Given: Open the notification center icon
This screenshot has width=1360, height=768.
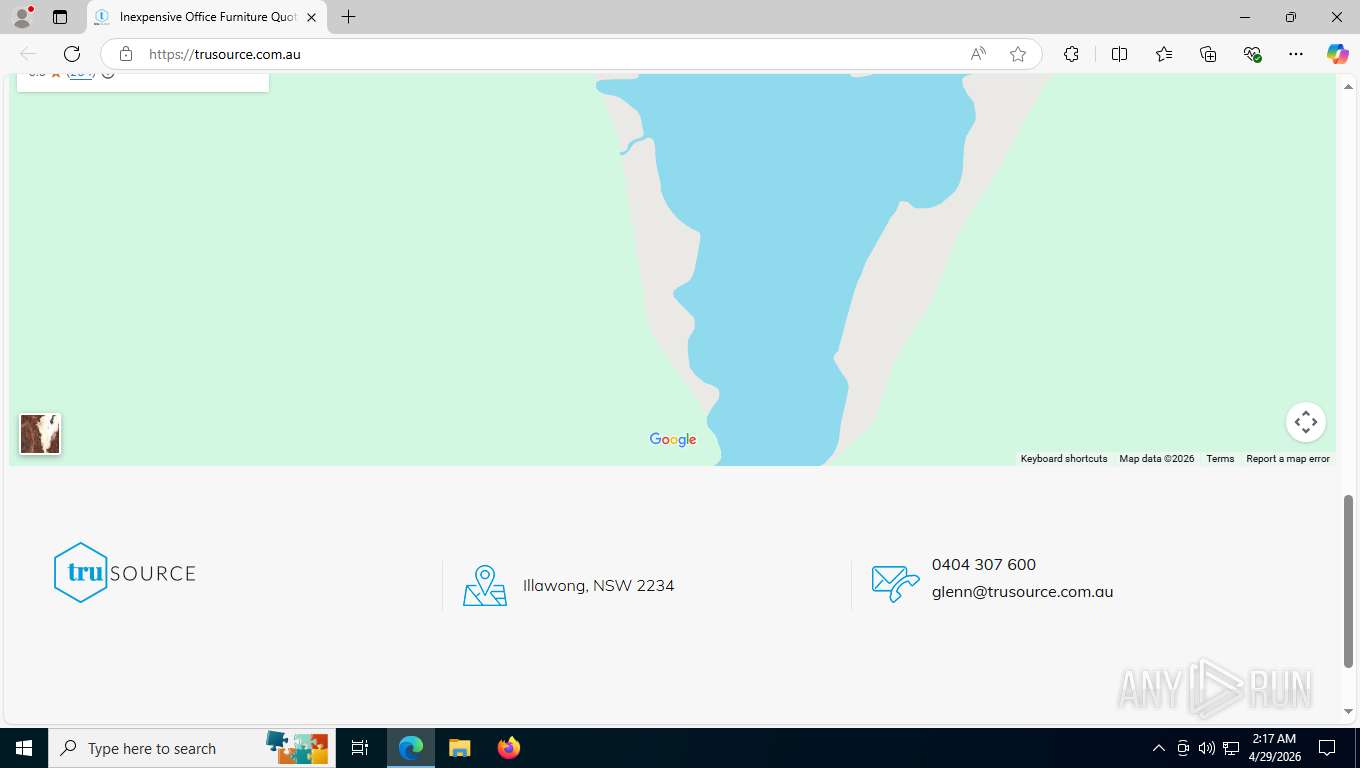Looking at the screenshot, I should coord(1327,748).
